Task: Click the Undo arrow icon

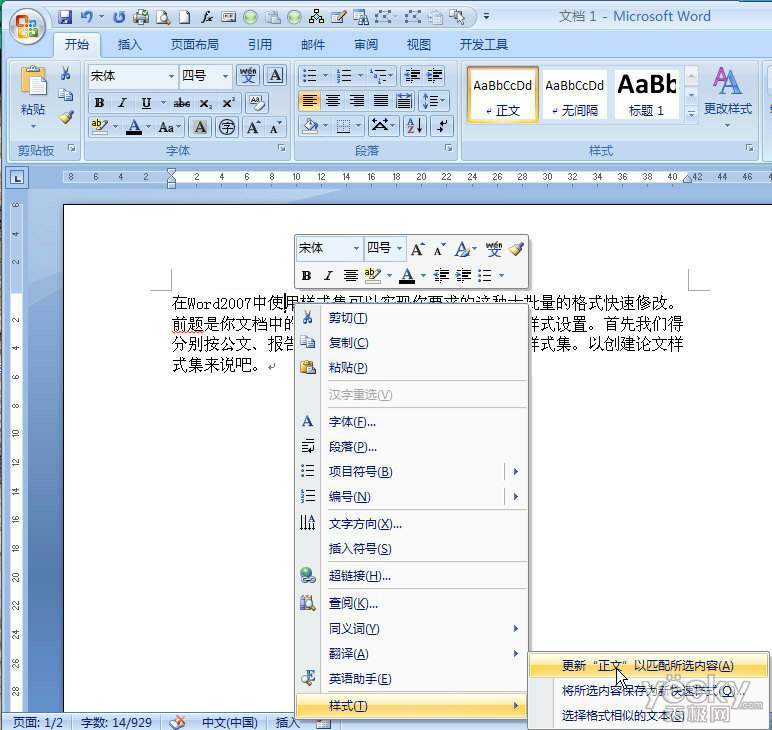Action: click(x=87, y=17)
